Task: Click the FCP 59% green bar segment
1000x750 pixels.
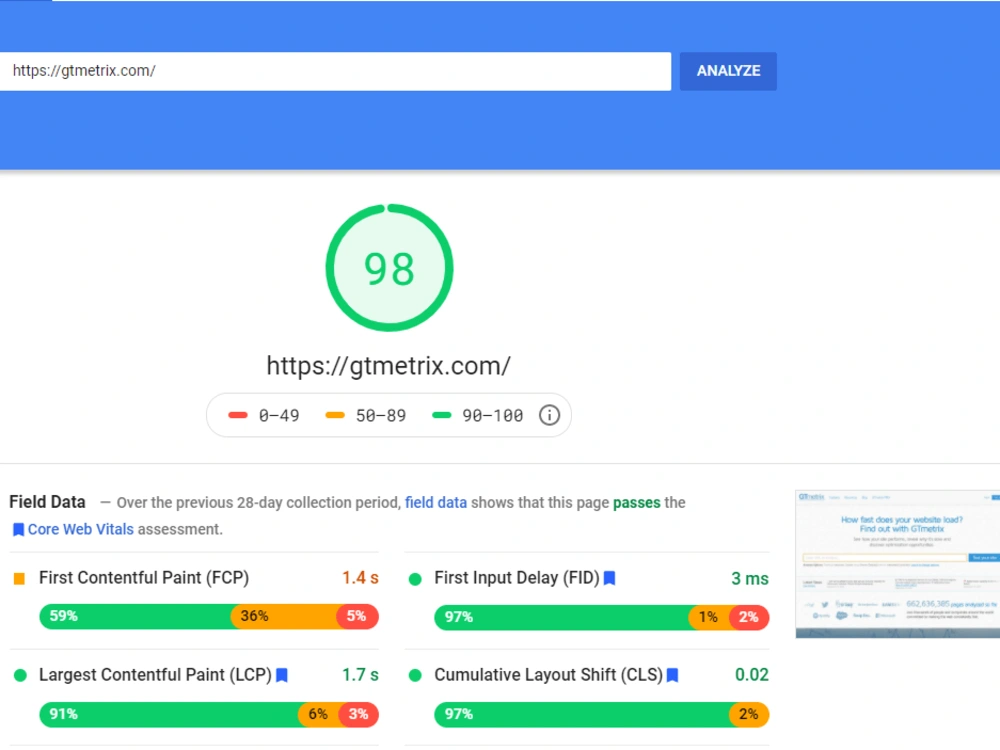Action: (135, 616)
